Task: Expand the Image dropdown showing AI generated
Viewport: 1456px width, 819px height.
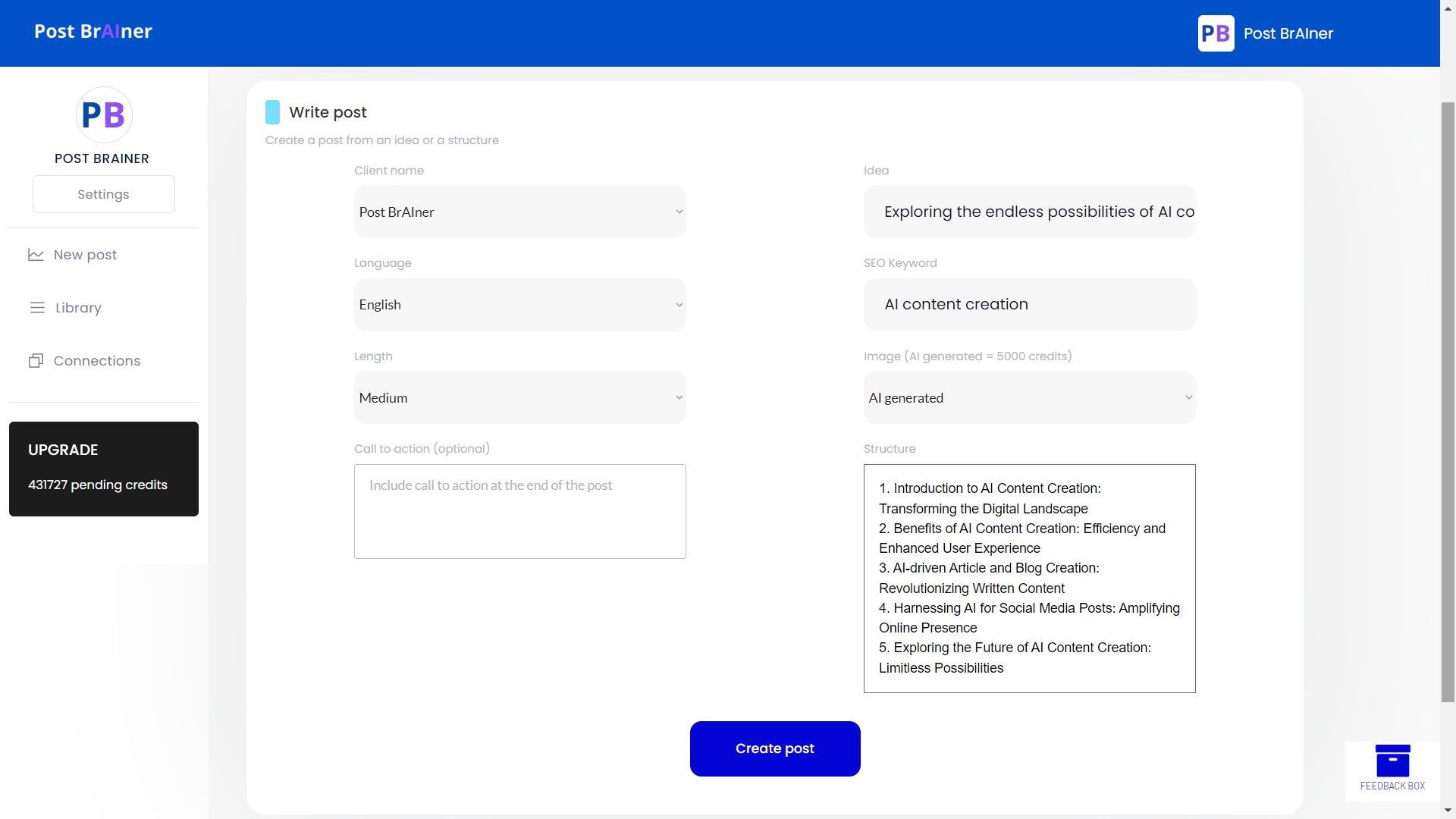Action: [1029, 398]
